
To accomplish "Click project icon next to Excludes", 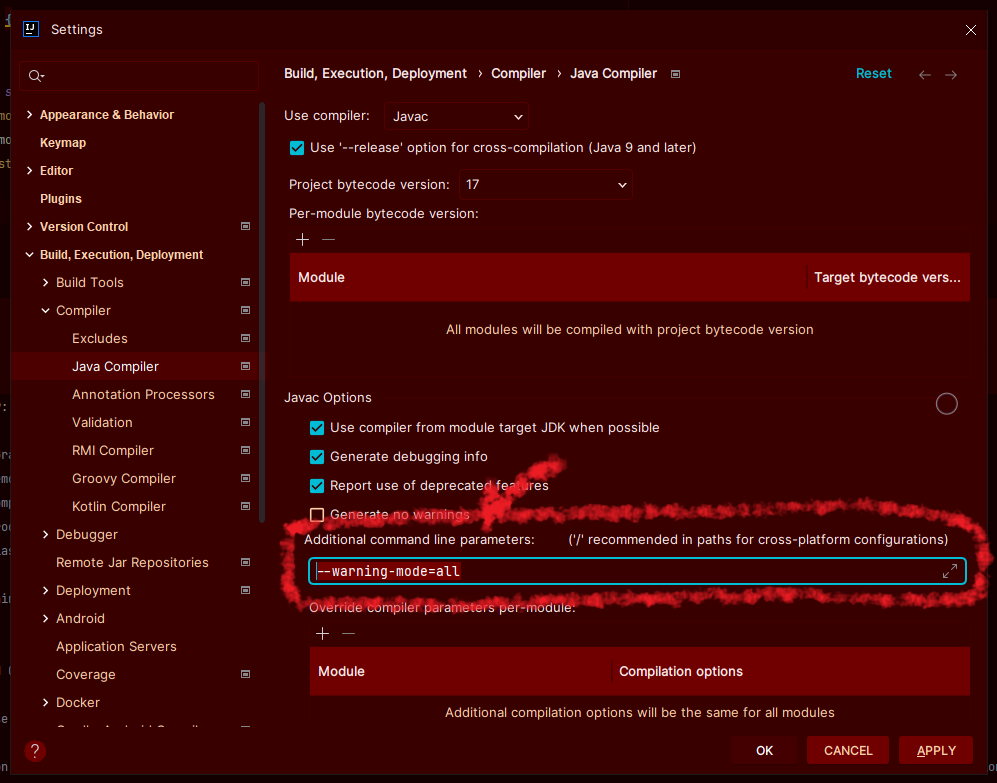I will click(245, 338).
